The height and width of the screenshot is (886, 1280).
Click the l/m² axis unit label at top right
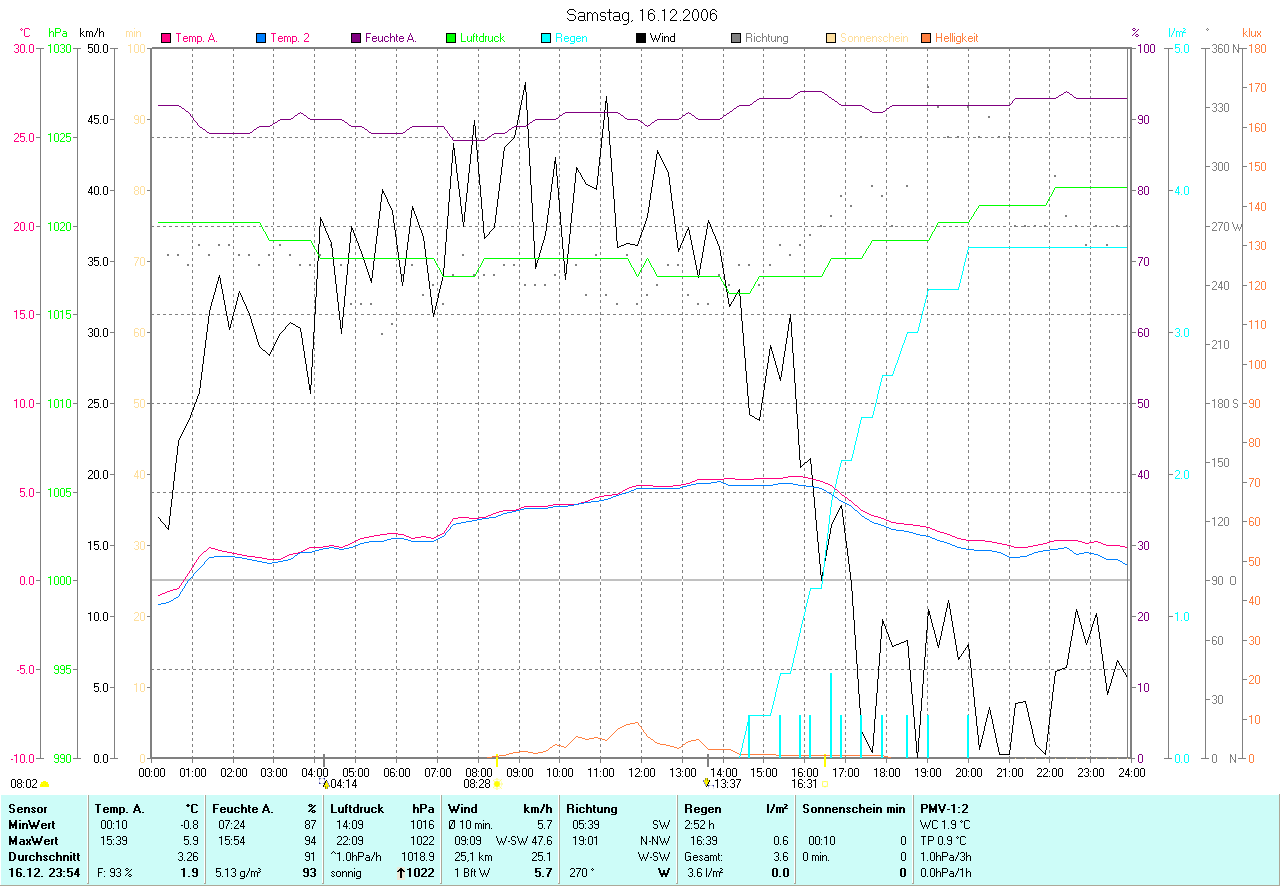1177,33
